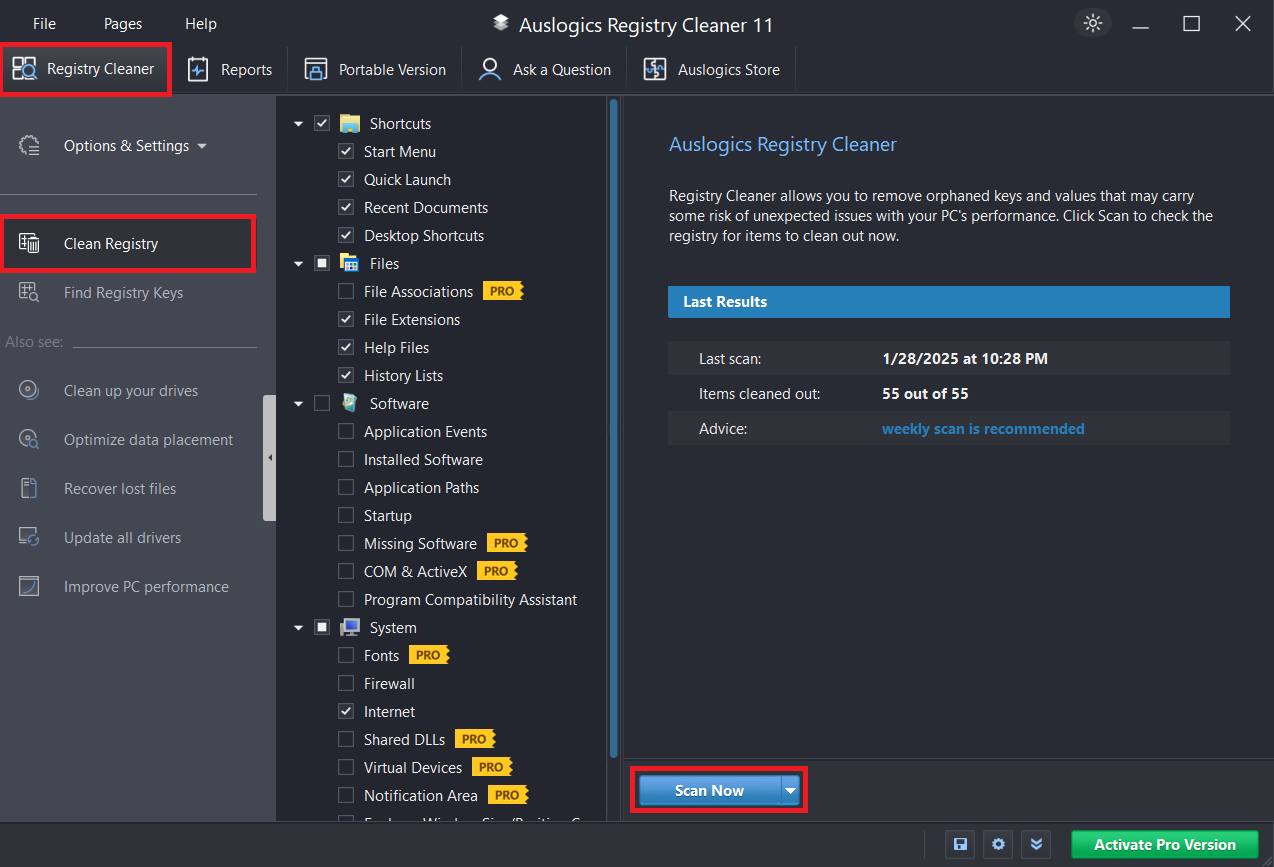Viewport: 1274px width, 867px height.
Task: Click the Program Compatibility Assistant row
Action: click(x=470, y=599)
